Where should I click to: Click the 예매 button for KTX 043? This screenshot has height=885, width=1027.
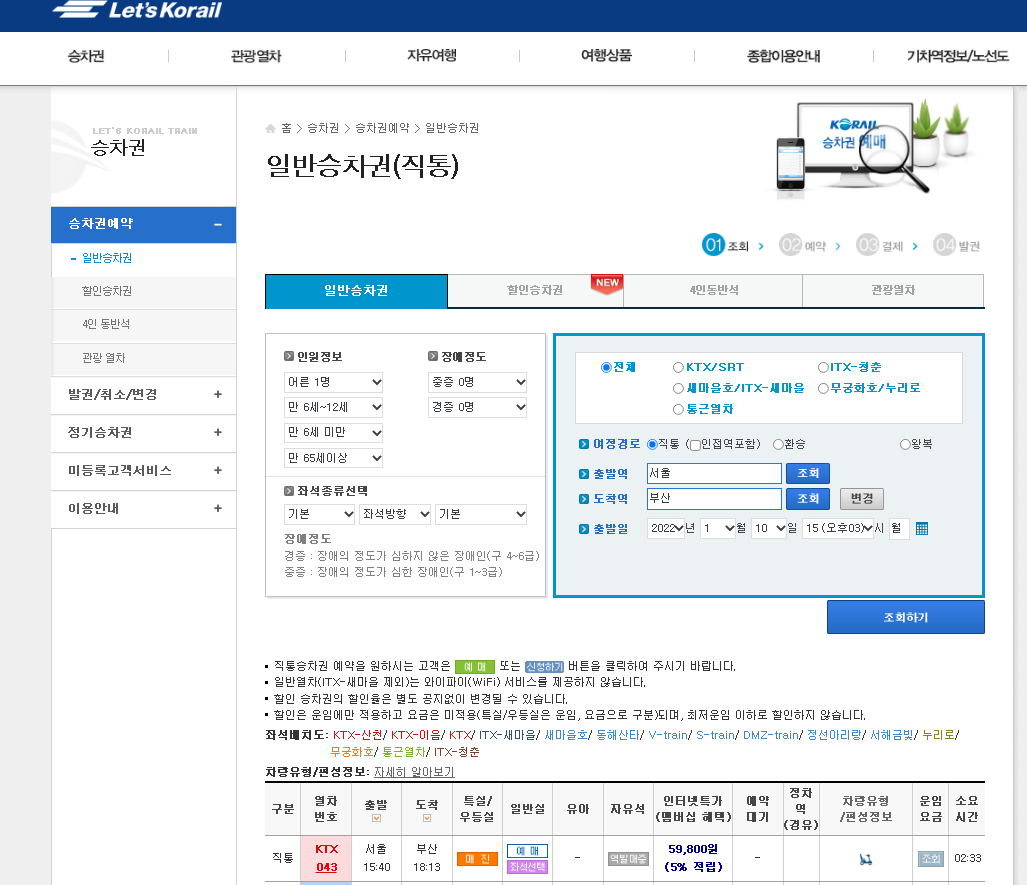point(527,851)
